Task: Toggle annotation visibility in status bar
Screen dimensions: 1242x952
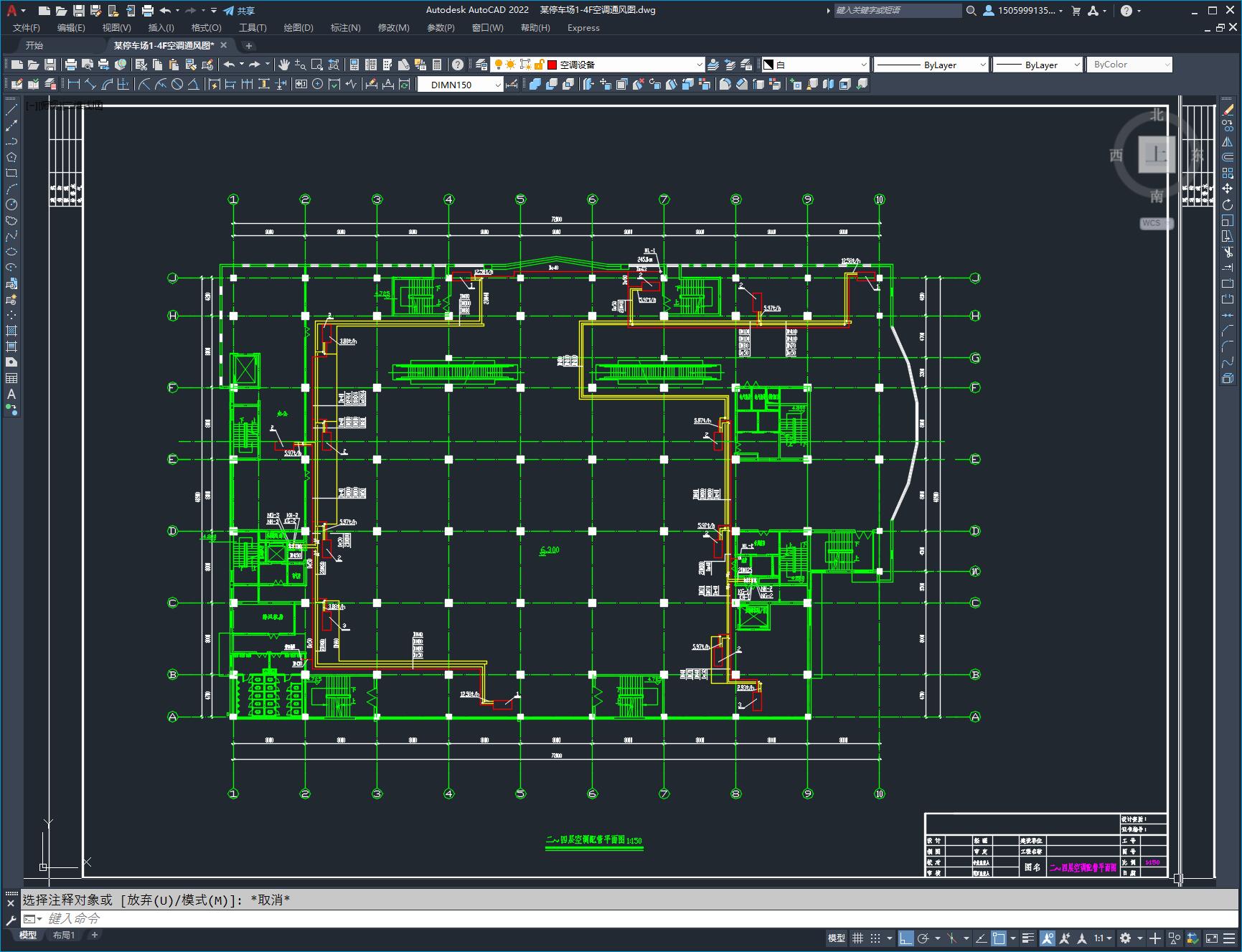Action: tap(1047, 938)
